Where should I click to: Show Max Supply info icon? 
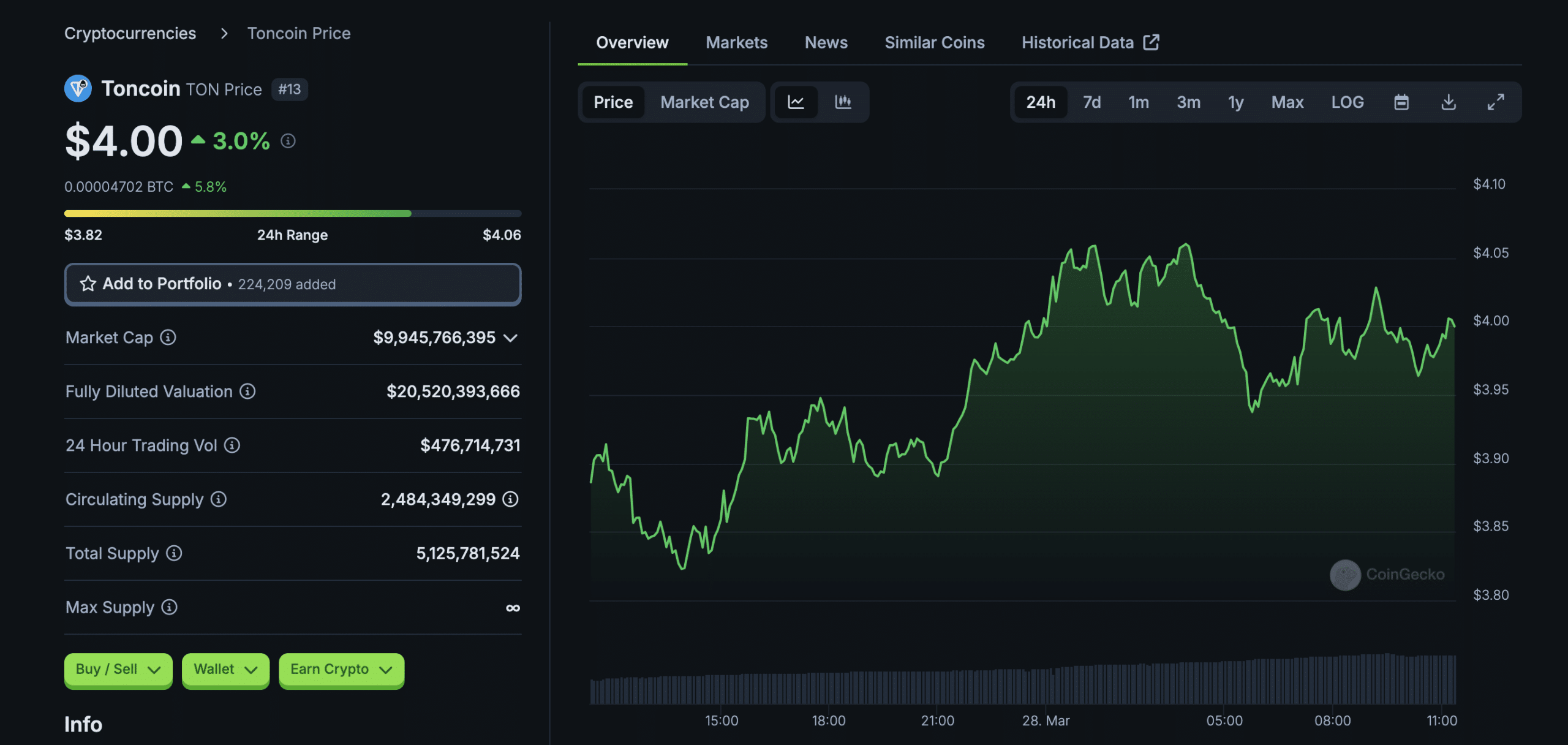pos(169,607)
